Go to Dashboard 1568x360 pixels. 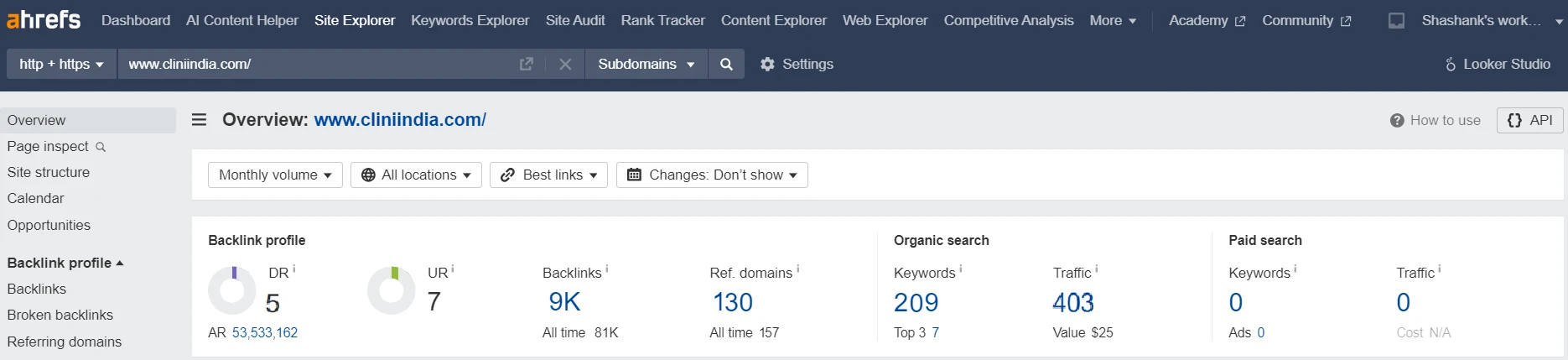(136, 20)
